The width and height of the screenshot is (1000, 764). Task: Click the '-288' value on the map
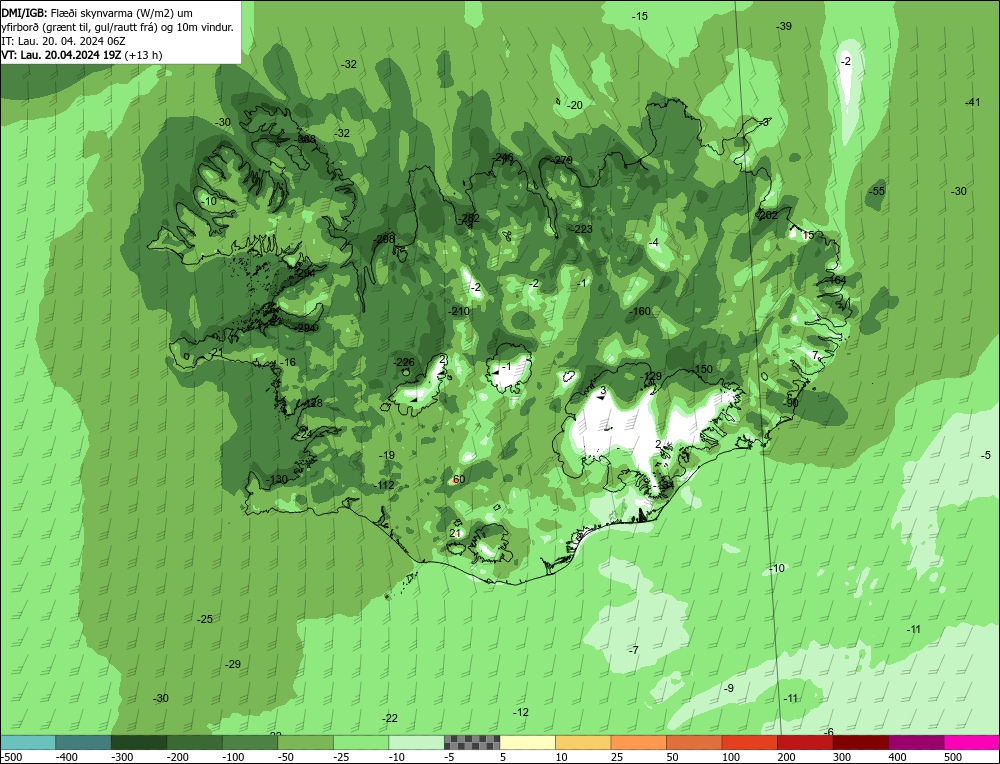[x=385, y=239]
